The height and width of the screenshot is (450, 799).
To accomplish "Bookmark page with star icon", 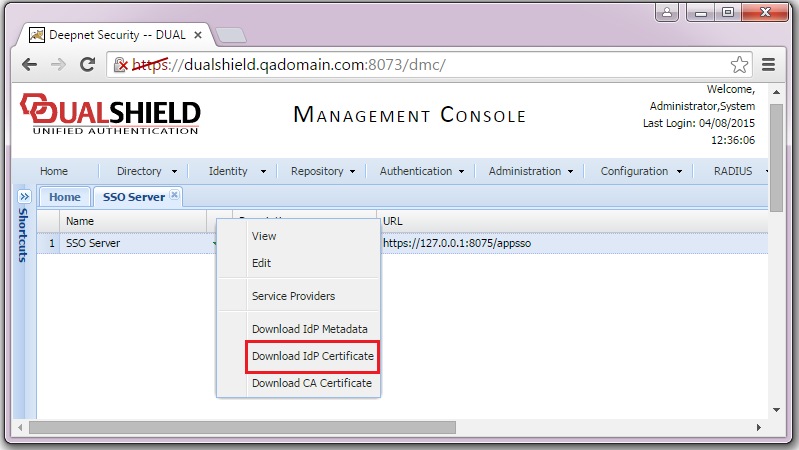I will tap(739, 65).
